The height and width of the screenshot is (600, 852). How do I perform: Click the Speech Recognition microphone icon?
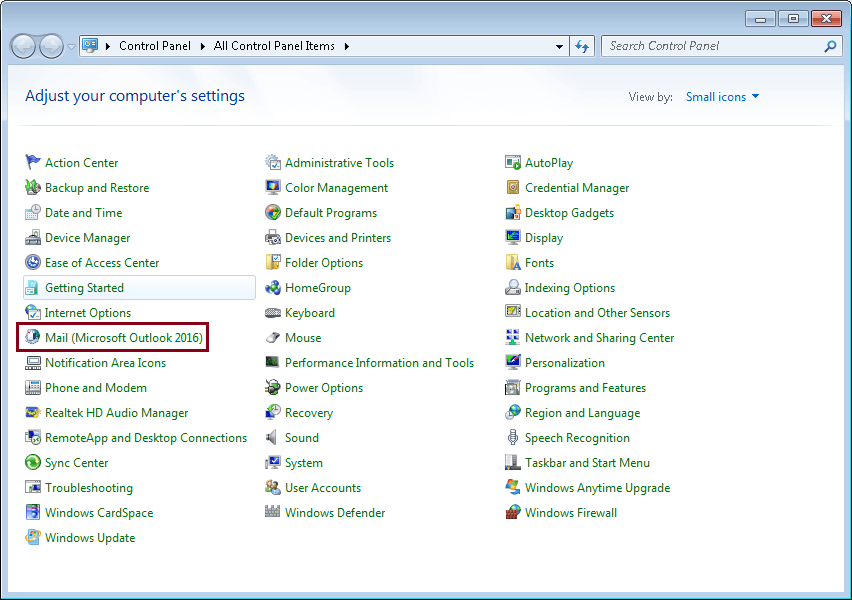coord(513,437)
